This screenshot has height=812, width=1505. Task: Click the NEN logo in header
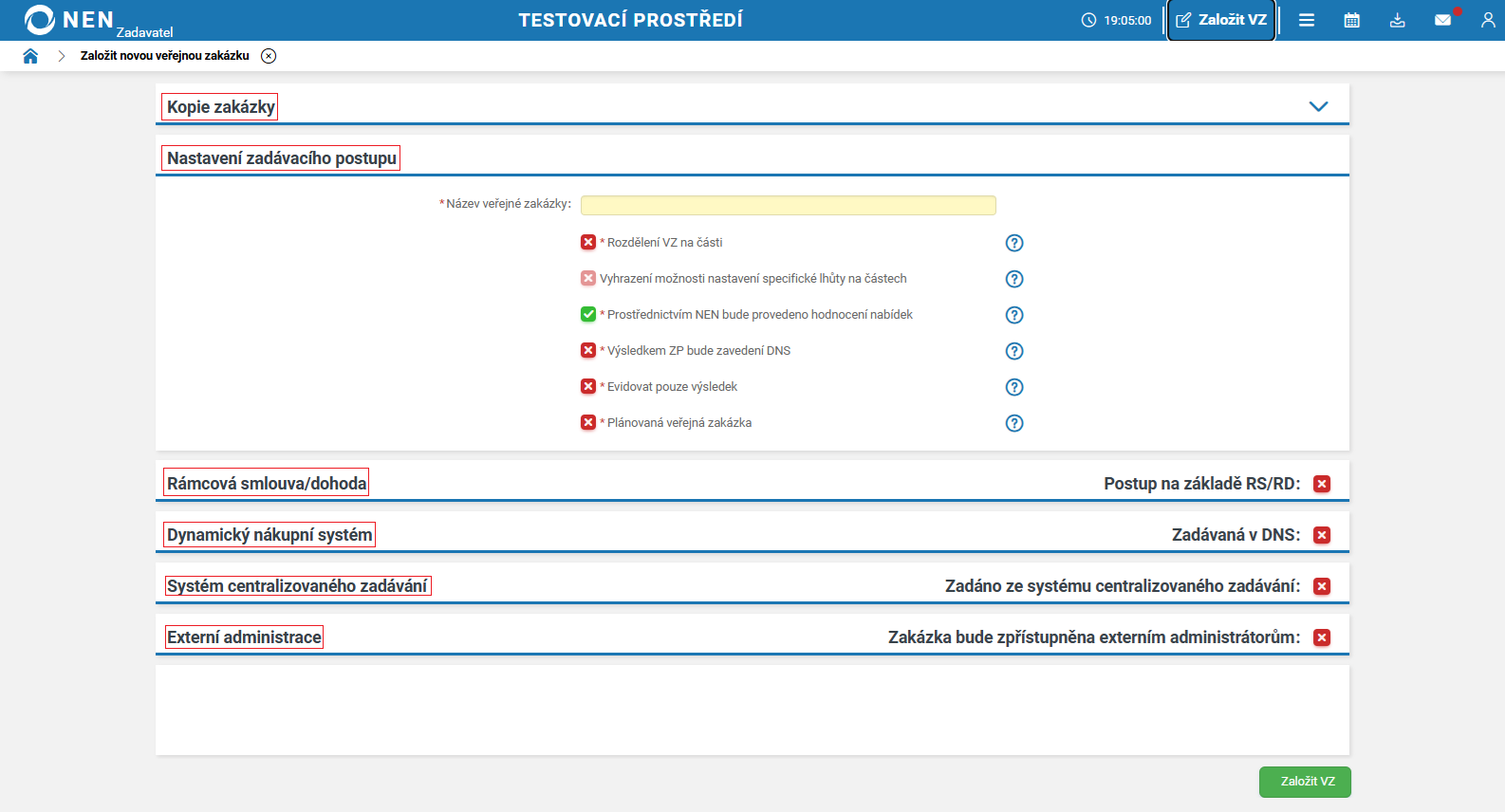69,20
